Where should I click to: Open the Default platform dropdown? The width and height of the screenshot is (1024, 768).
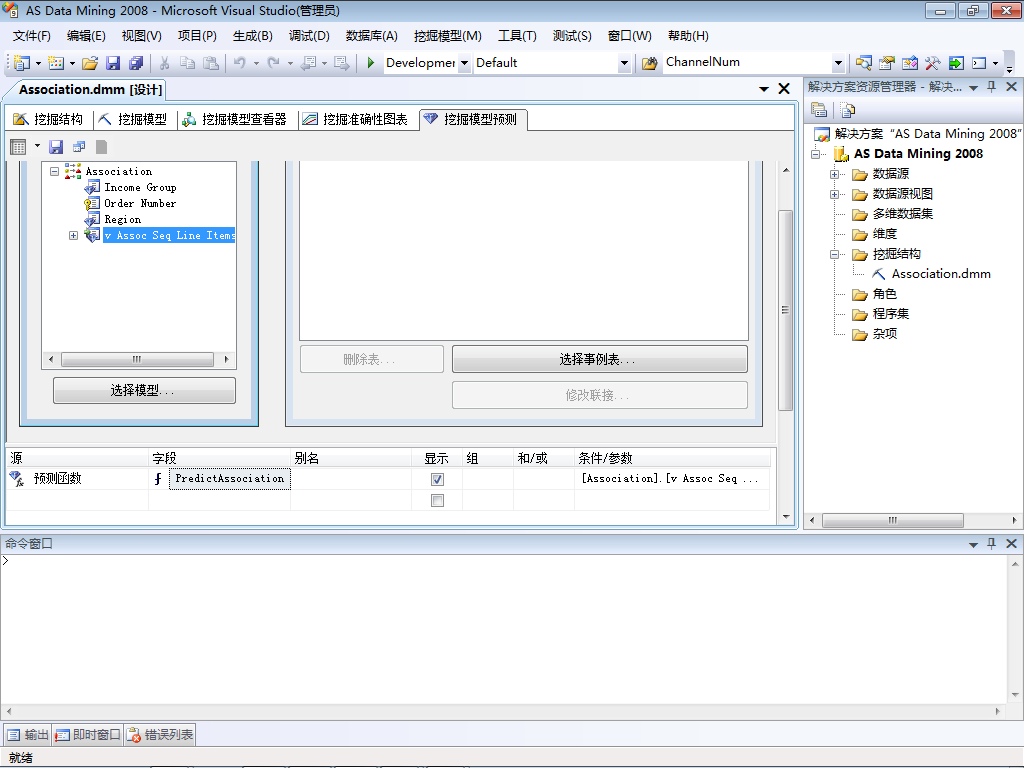pos(624,63)
